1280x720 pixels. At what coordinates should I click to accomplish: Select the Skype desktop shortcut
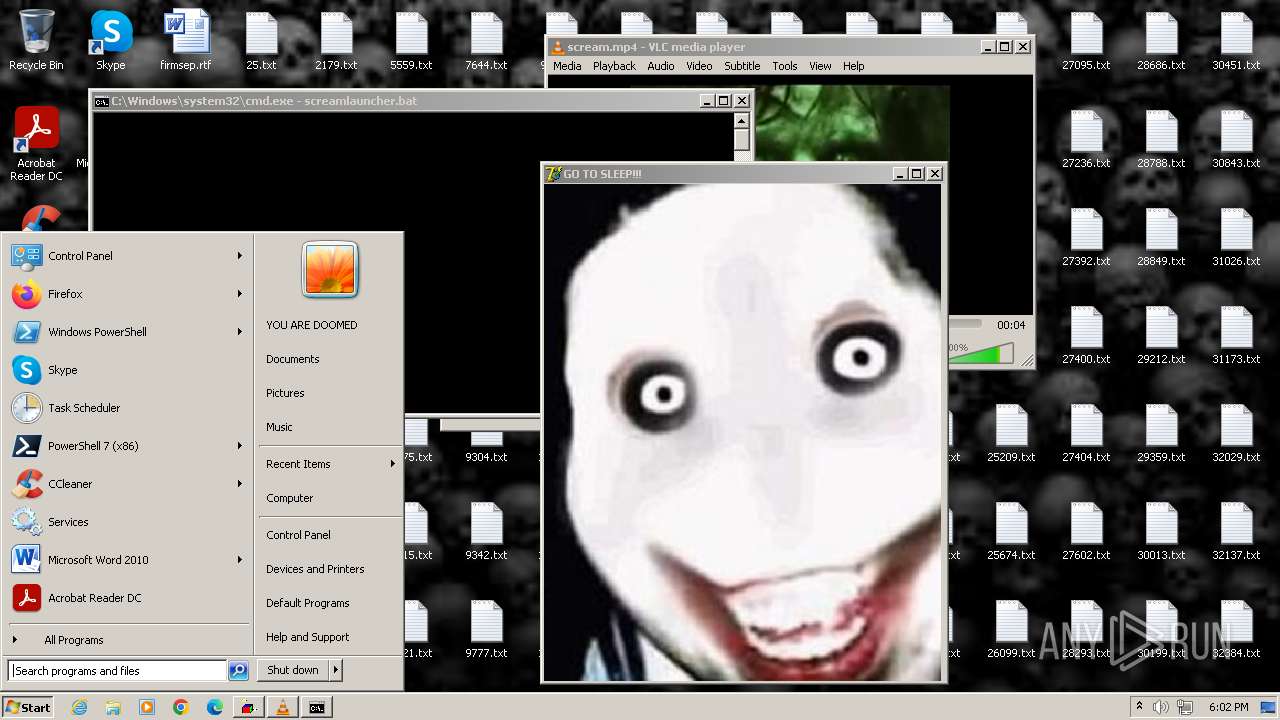(111, 40)
